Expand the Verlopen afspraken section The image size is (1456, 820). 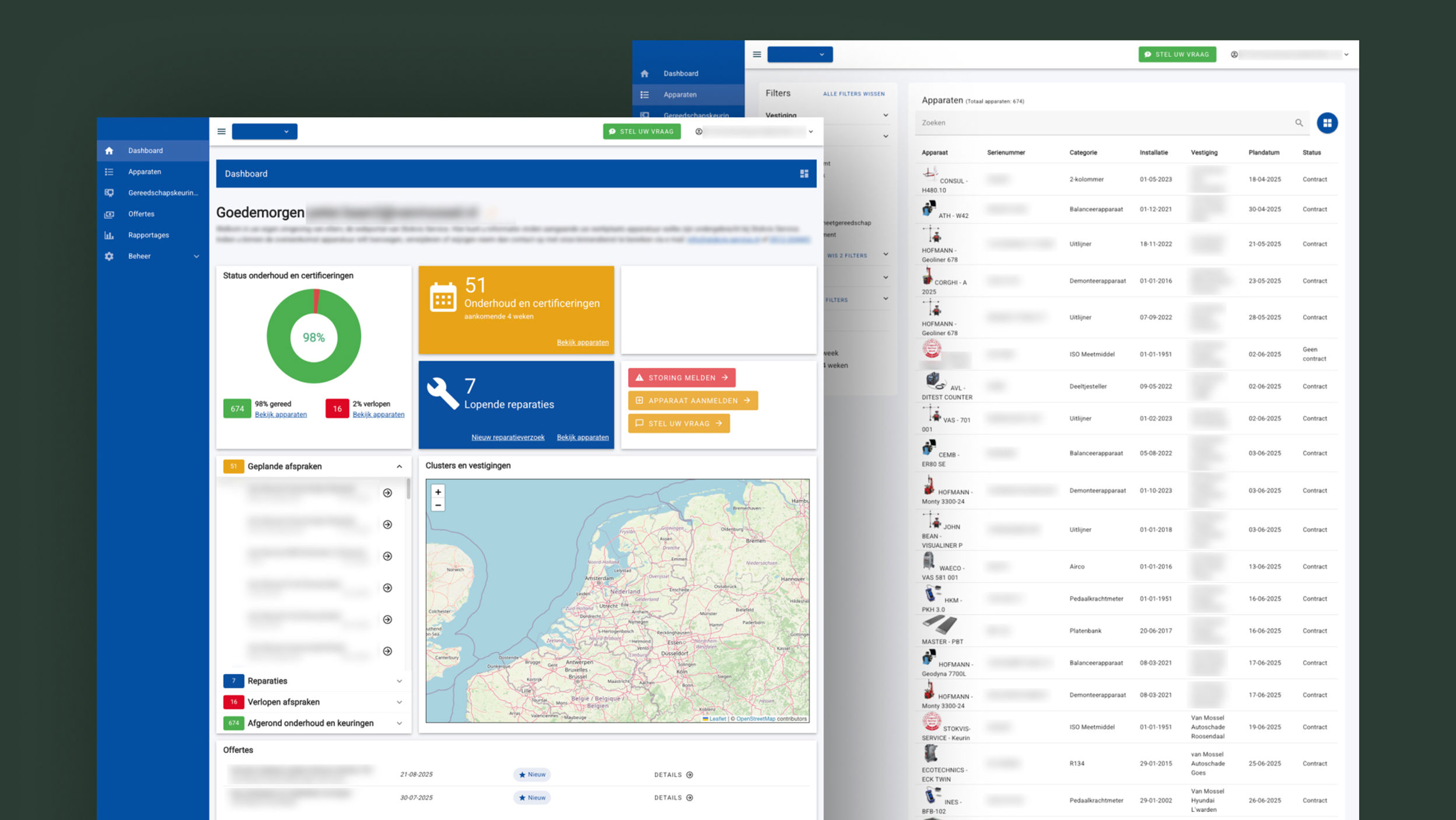point(399,702)
